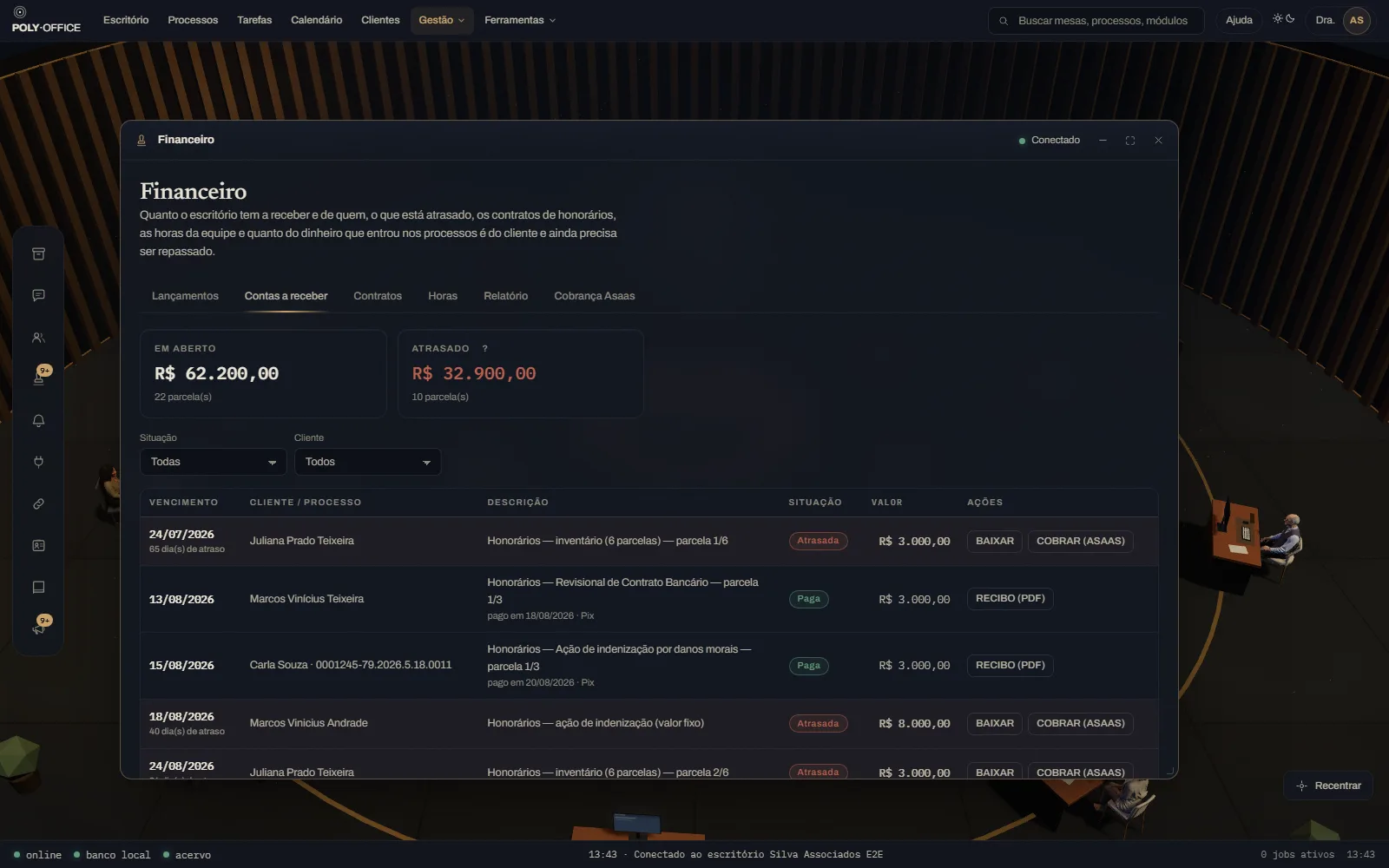The width and height of the screenshot is (1389, 868).
Task: Maximize the Financeiro window
Action: pos(1130,141)
